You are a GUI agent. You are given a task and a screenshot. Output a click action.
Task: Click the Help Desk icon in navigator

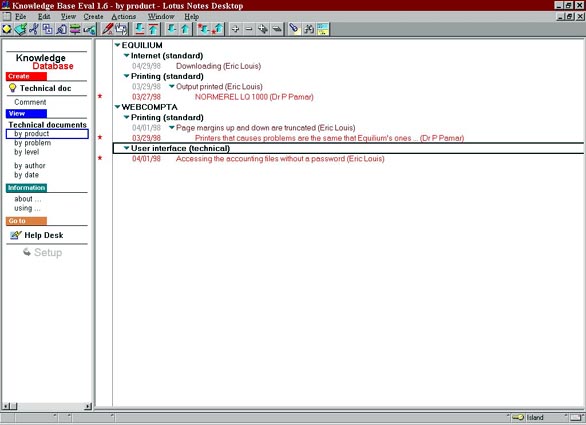(16, 235)
